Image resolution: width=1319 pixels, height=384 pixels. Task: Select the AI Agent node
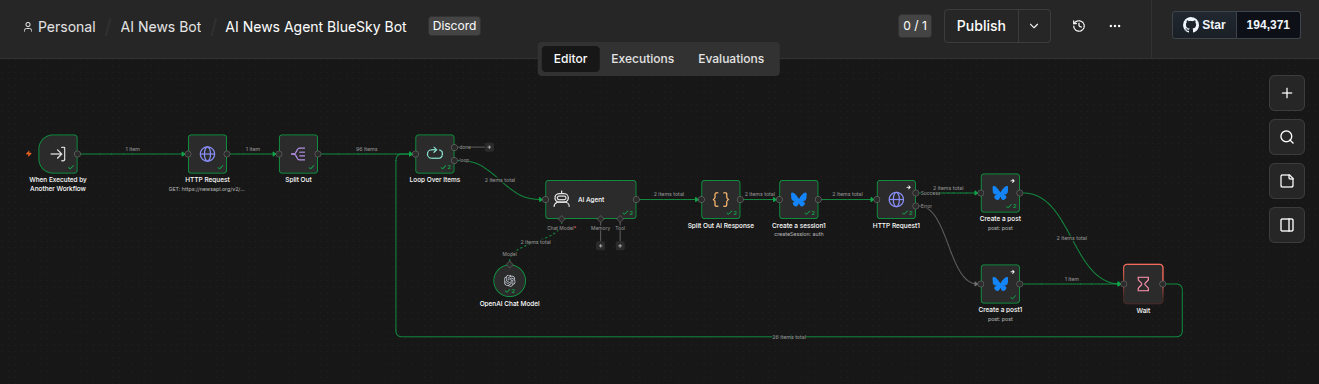click(591, 199)
